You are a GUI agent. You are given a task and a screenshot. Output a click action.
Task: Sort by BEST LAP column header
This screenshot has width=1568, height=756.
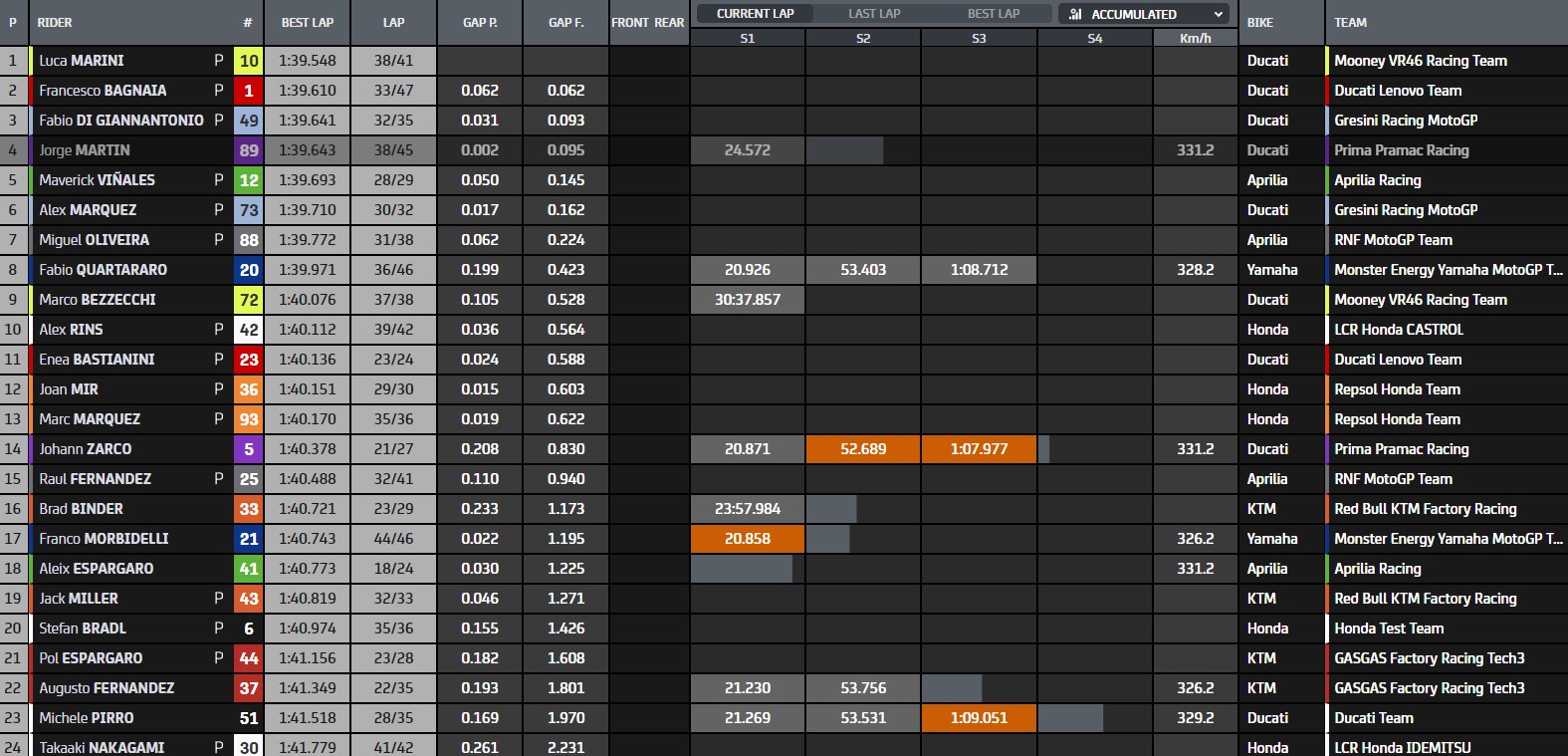point(308,22)
